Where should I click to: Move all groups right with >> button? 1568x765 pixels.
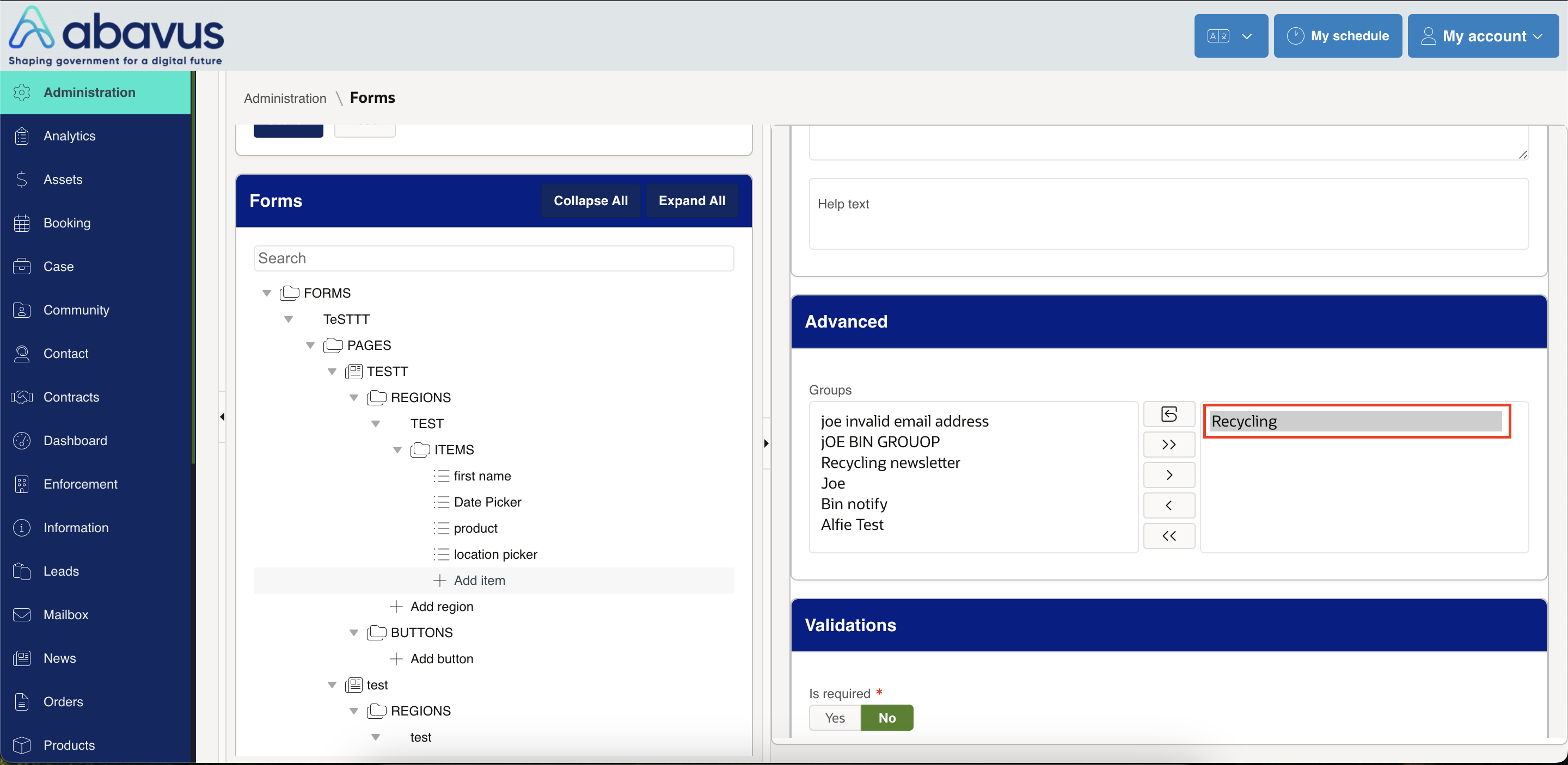click(x=1169, y=445)
